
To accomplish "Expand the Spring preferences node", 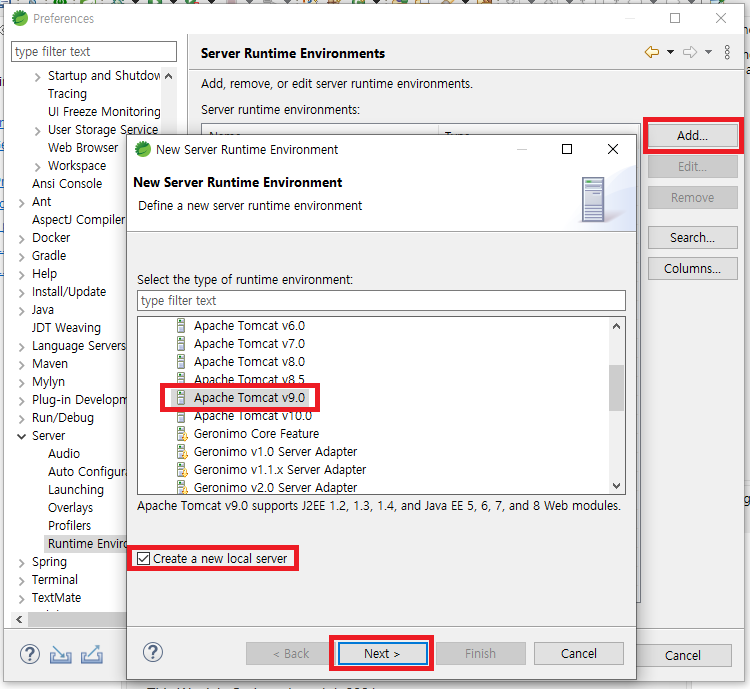I will point(22,563).
